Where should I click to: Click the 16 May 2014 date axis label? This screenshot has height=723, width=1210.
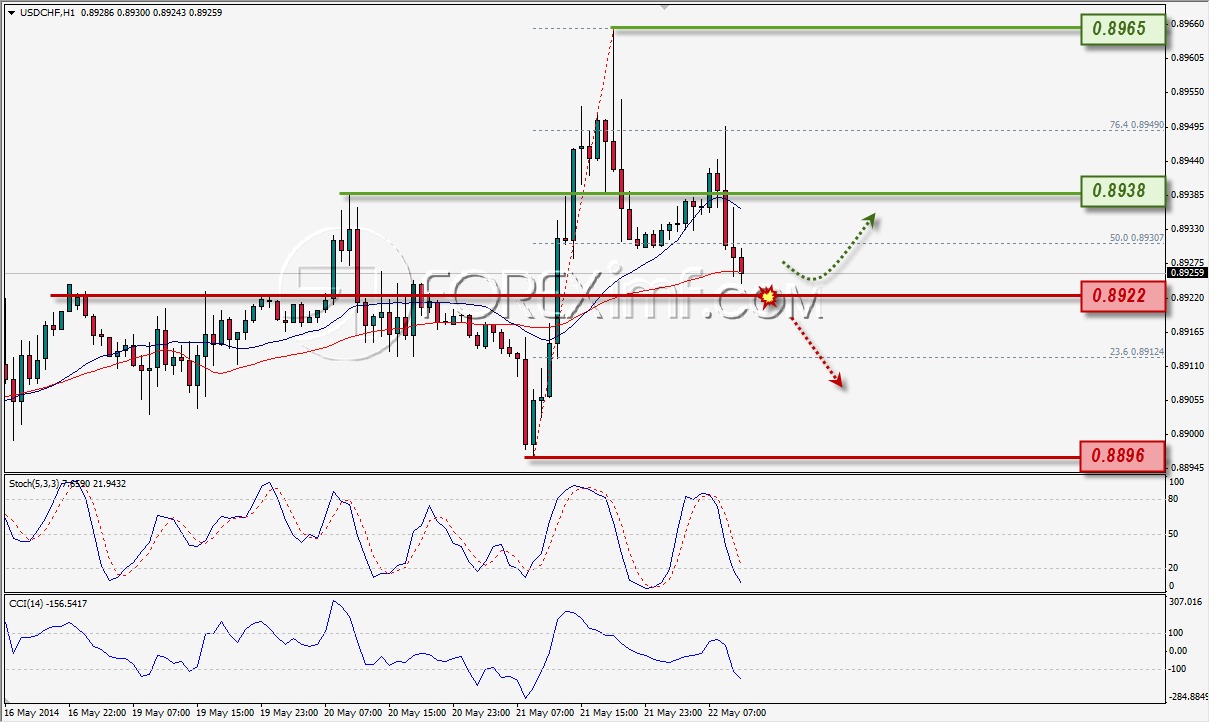pyautogui.click(x=31, y=713)
